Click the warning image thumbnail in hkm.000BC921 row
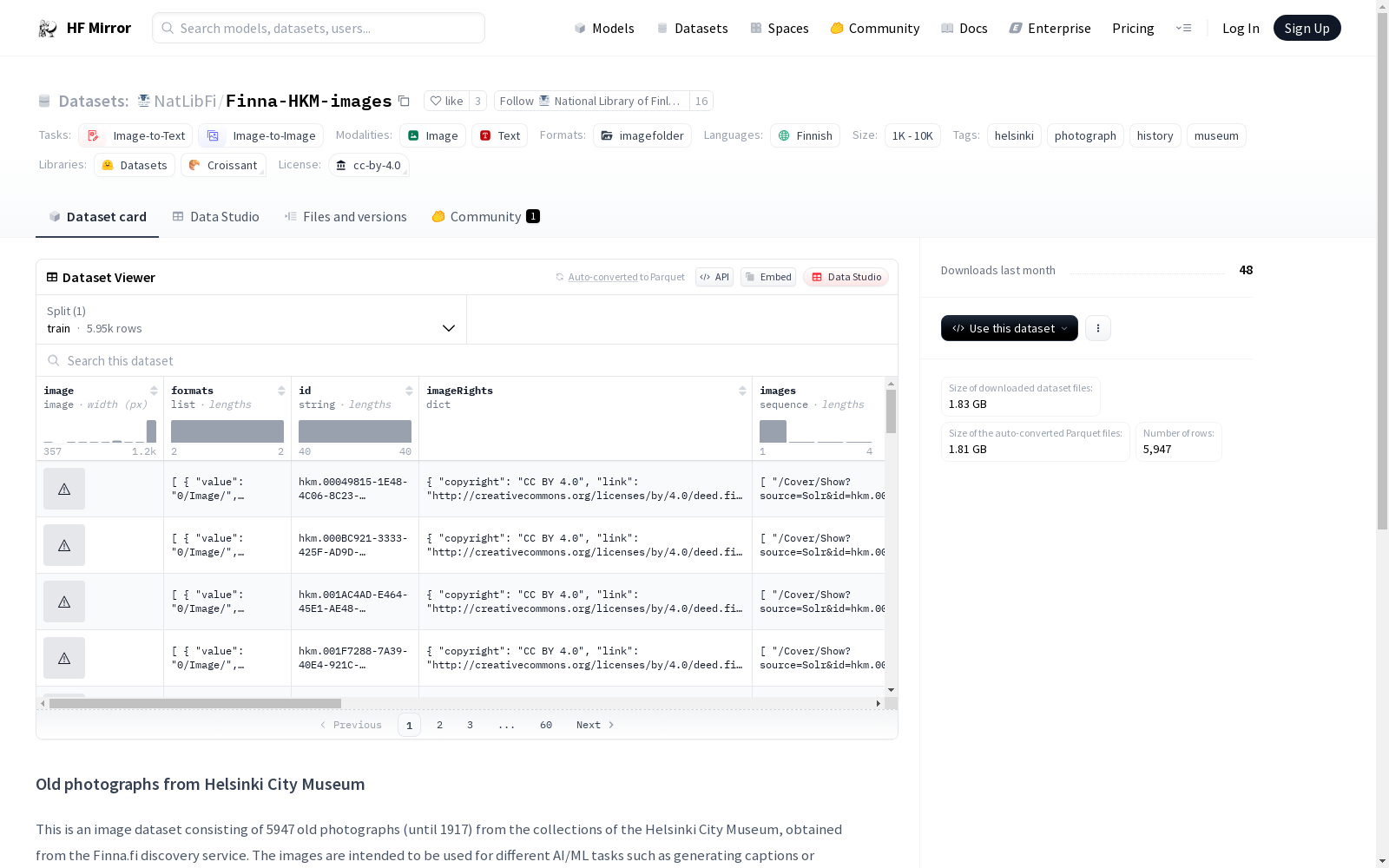Viewport: 1389px width, 868px height. [64, 545]
